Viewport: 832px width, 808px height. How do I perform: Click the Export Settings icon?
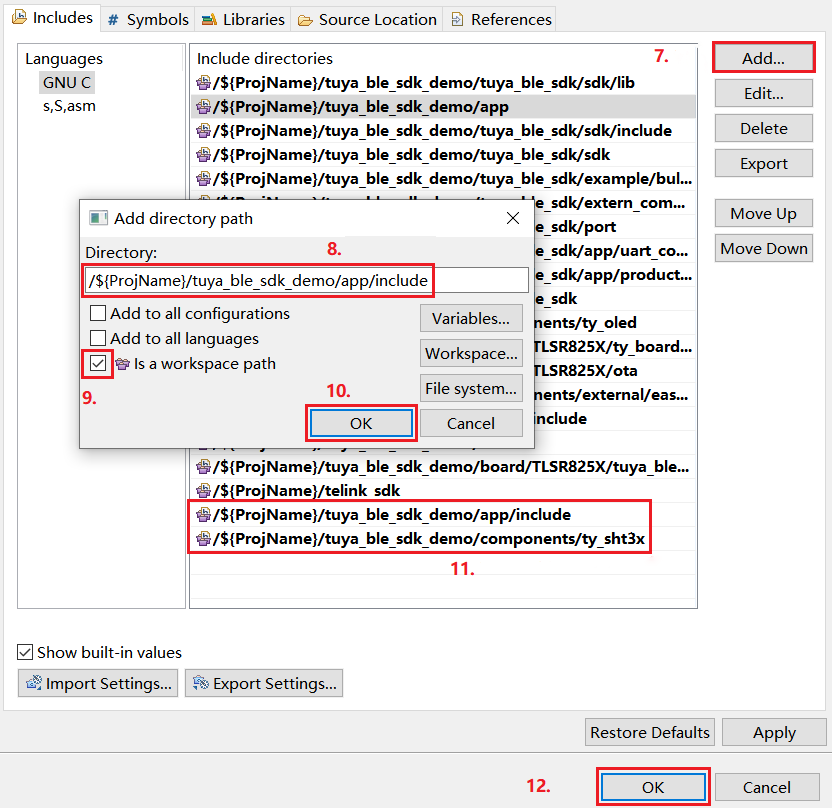tap(201, 682)
